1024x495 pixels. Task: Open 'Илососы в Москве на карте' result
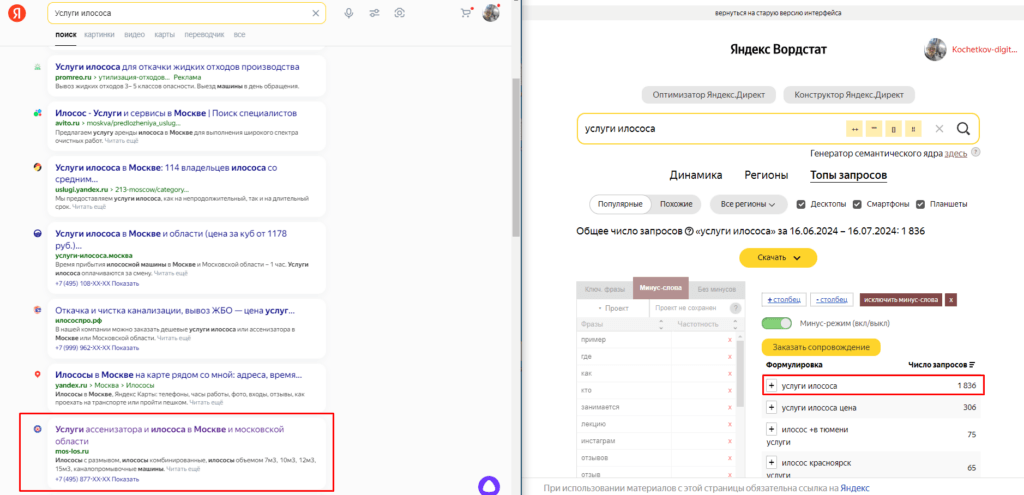tap(179, 375)
